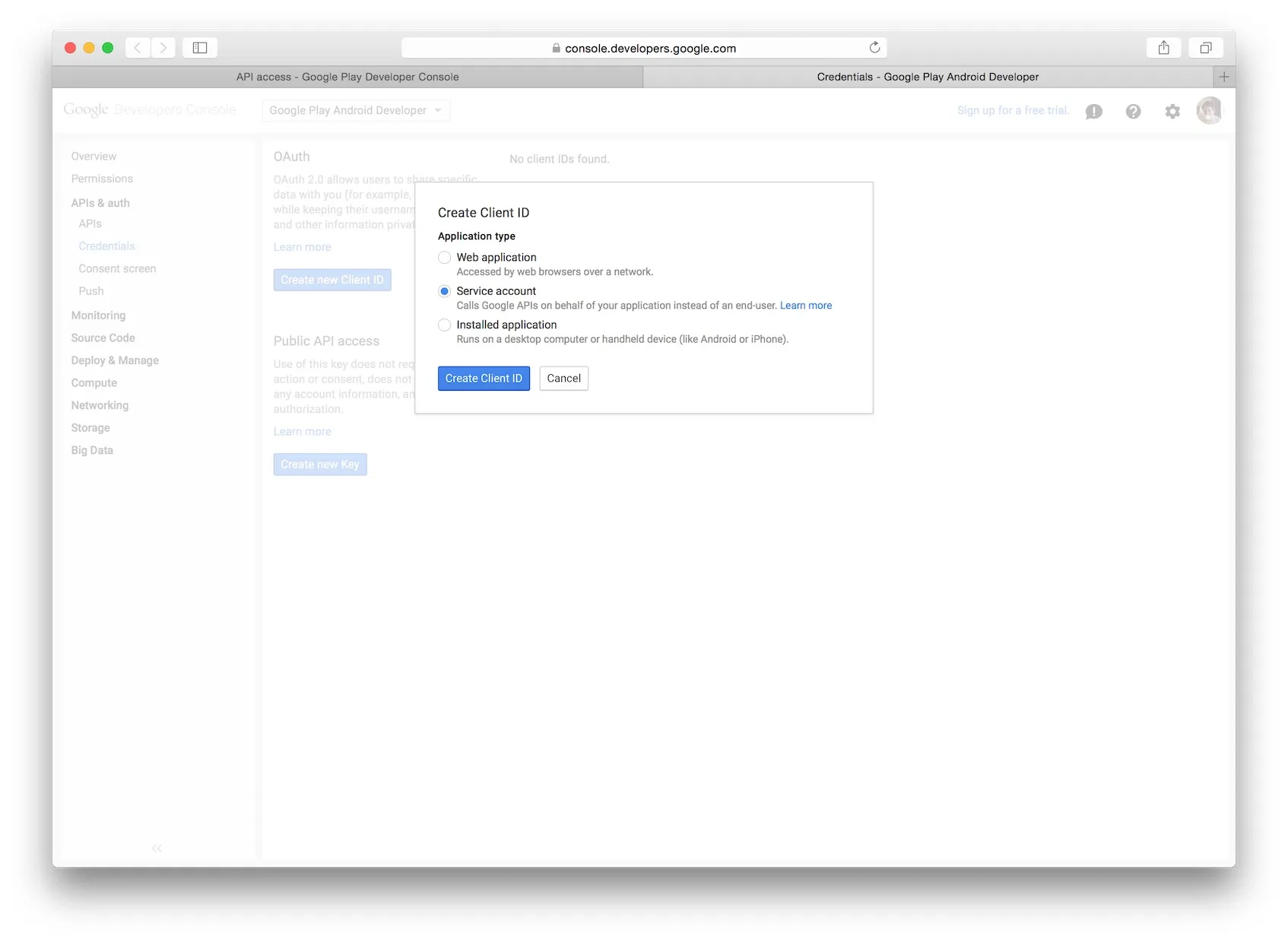Expand the Storage section
Viewport: 1288px width, 942px height.
tap(90, 428)
